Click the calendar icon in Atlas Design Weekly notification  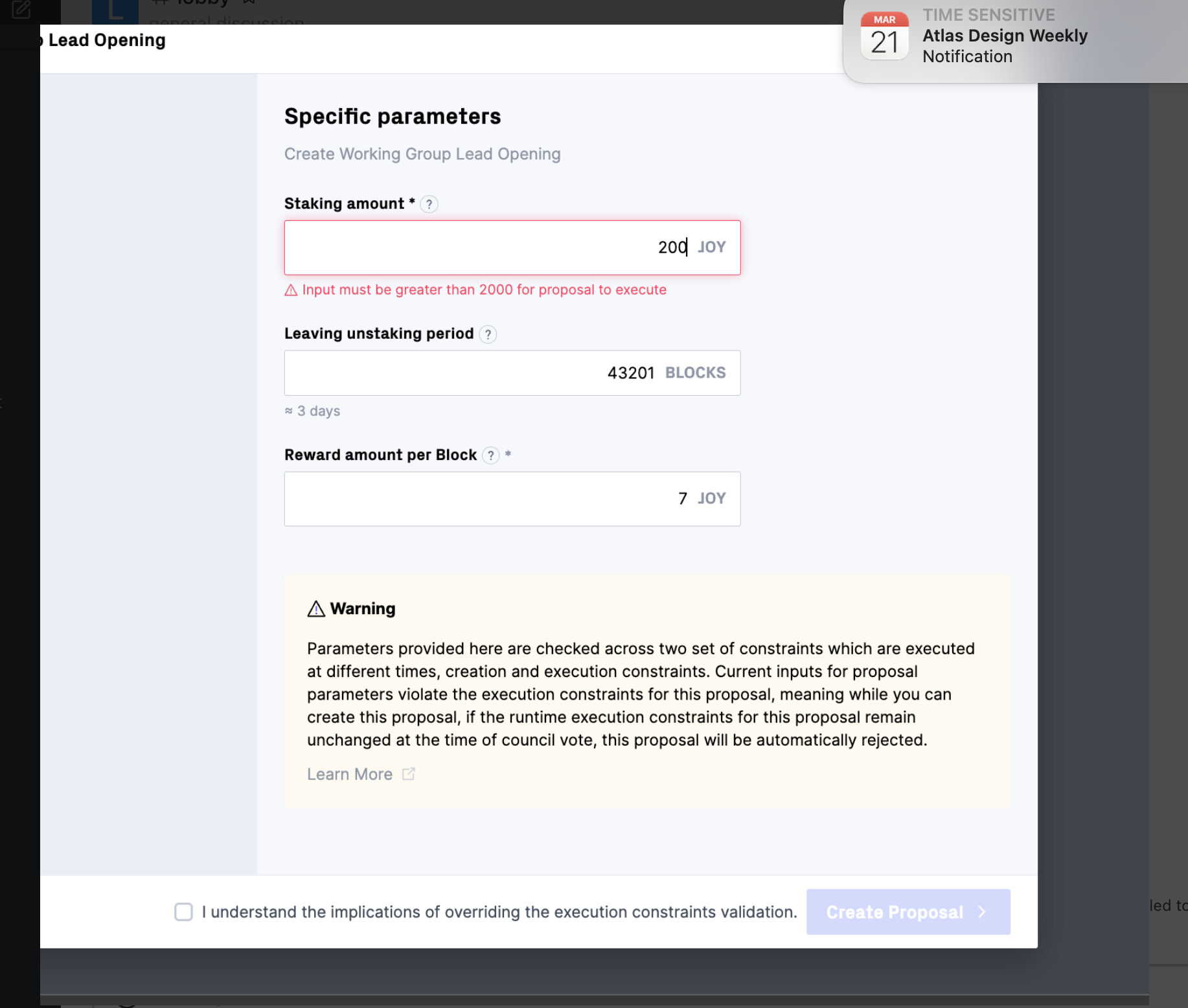click(x=884, y=36)
